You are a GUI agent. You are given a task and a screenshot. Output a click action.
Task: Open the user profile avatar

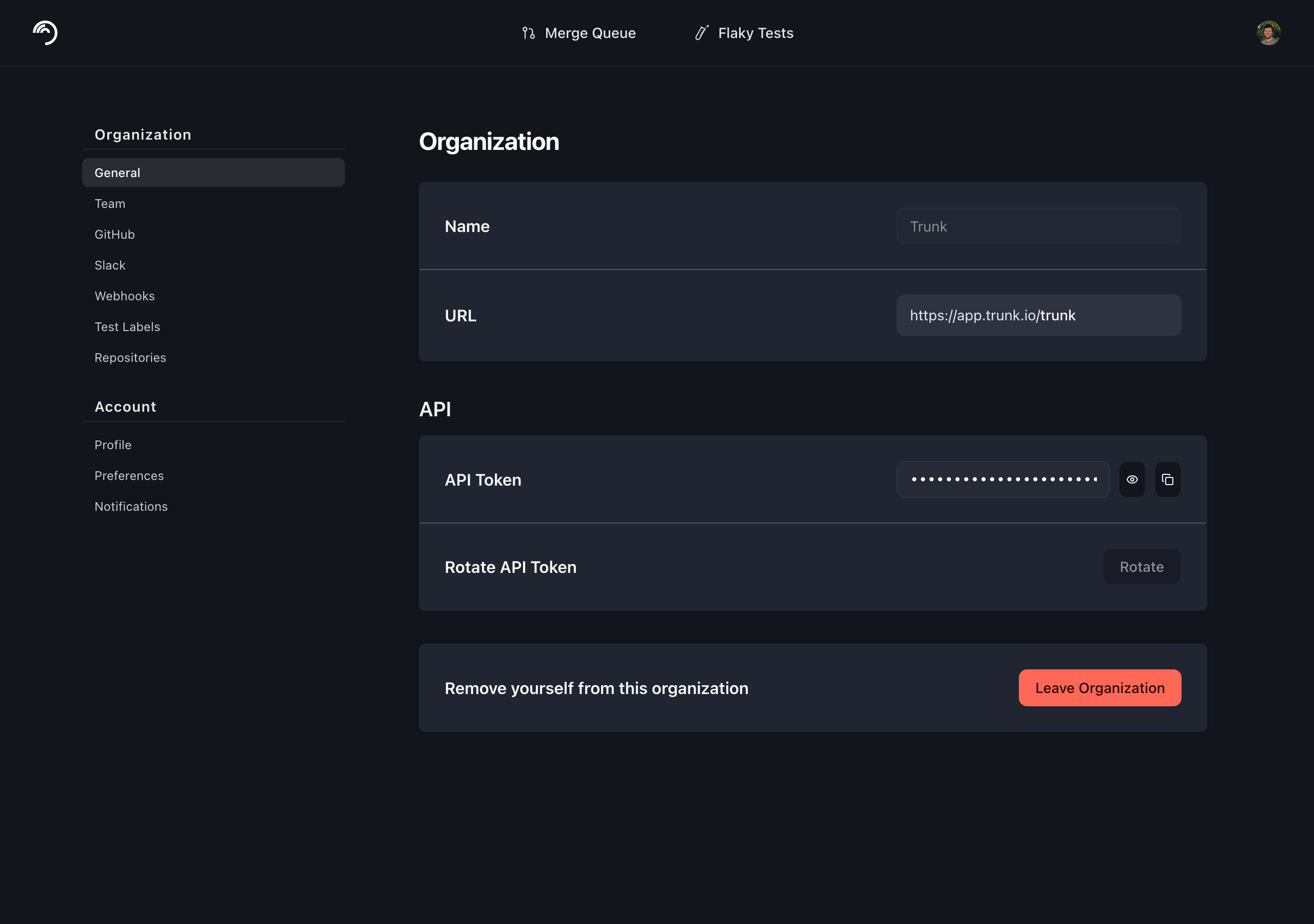[x=1268, y=33]
